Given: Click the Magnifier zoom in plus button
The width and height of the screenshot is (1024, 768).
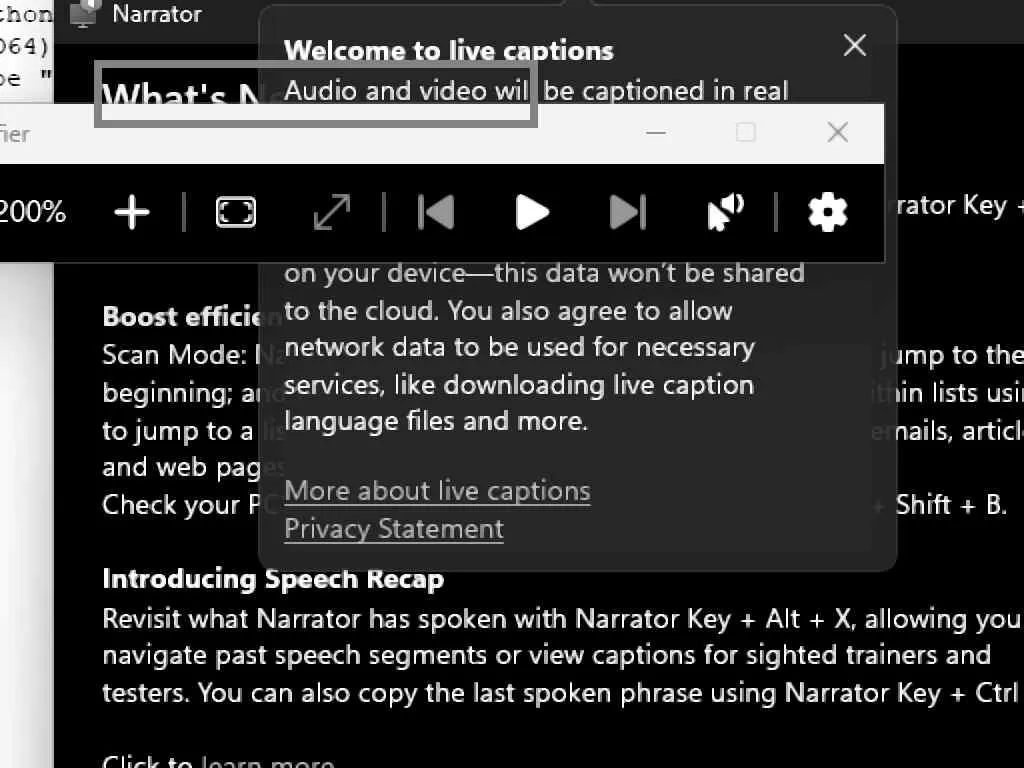Looking at the screenshot, I should point(131,212).
